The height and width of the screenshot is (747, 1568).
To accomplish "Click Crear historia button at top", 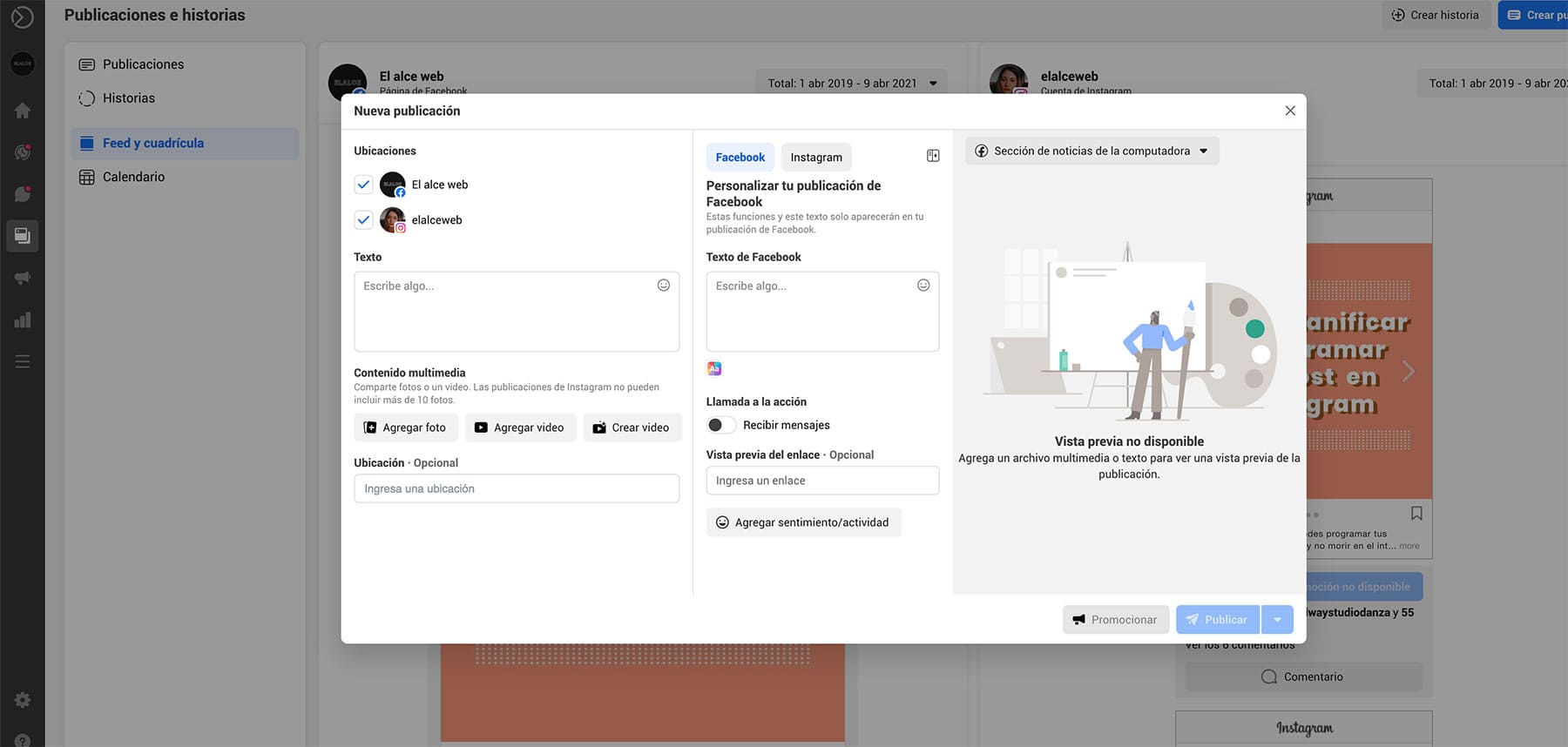I will (1436, 15).
